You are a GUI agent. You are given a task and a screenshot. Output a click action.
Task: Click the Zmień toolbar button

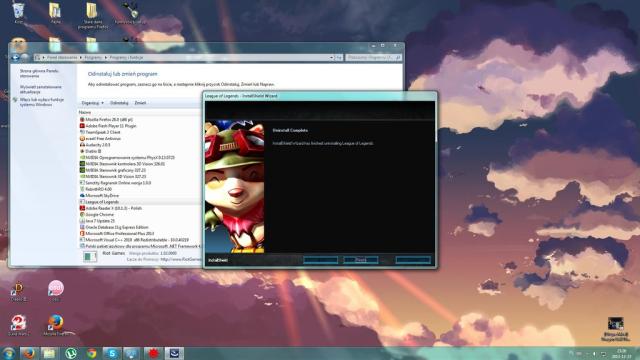tap(140, 103)
